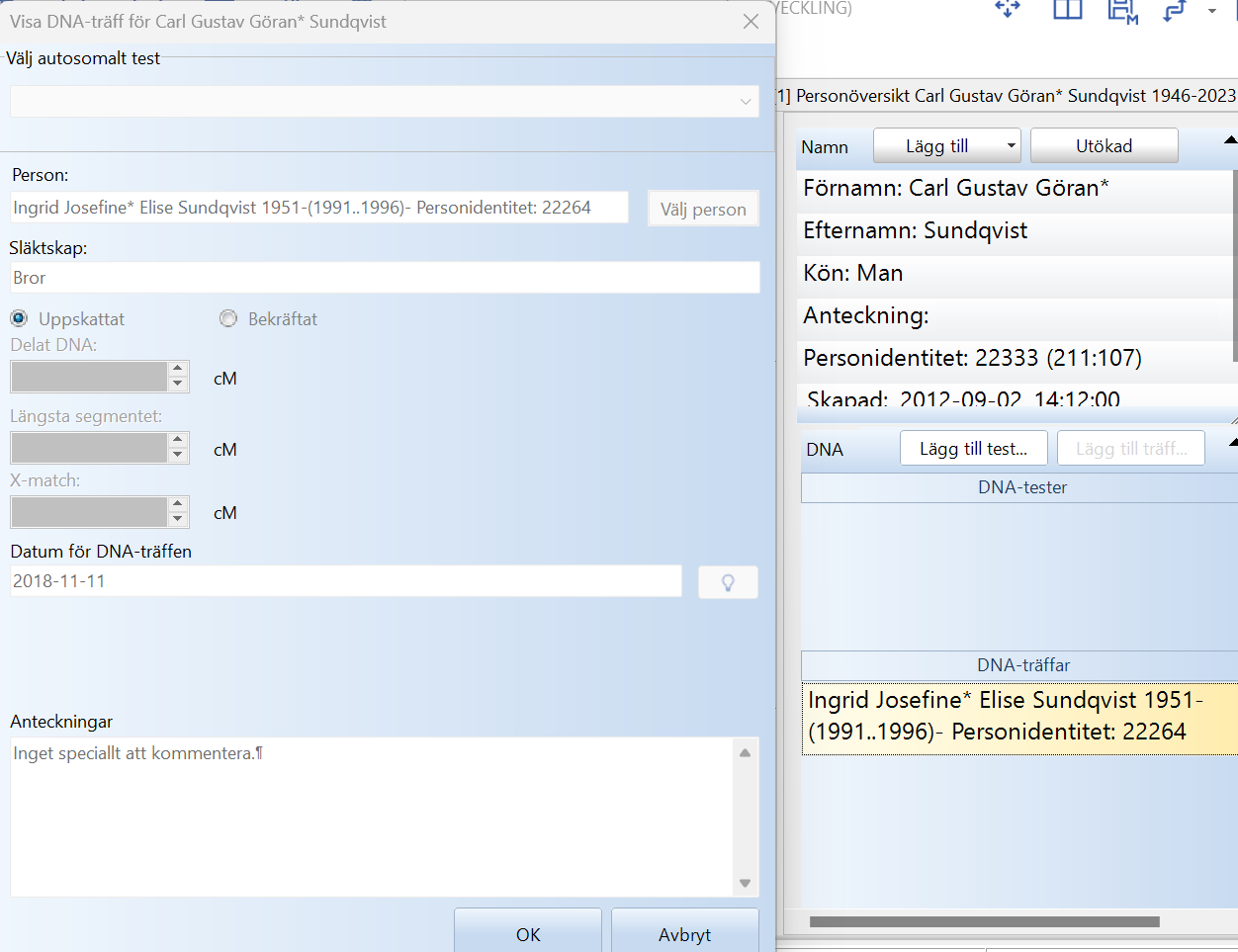Image resolution: width=1238 pixels, height=952 pixels.
Task: Click the save icon marked with M
Action: tap(1121, 10)
